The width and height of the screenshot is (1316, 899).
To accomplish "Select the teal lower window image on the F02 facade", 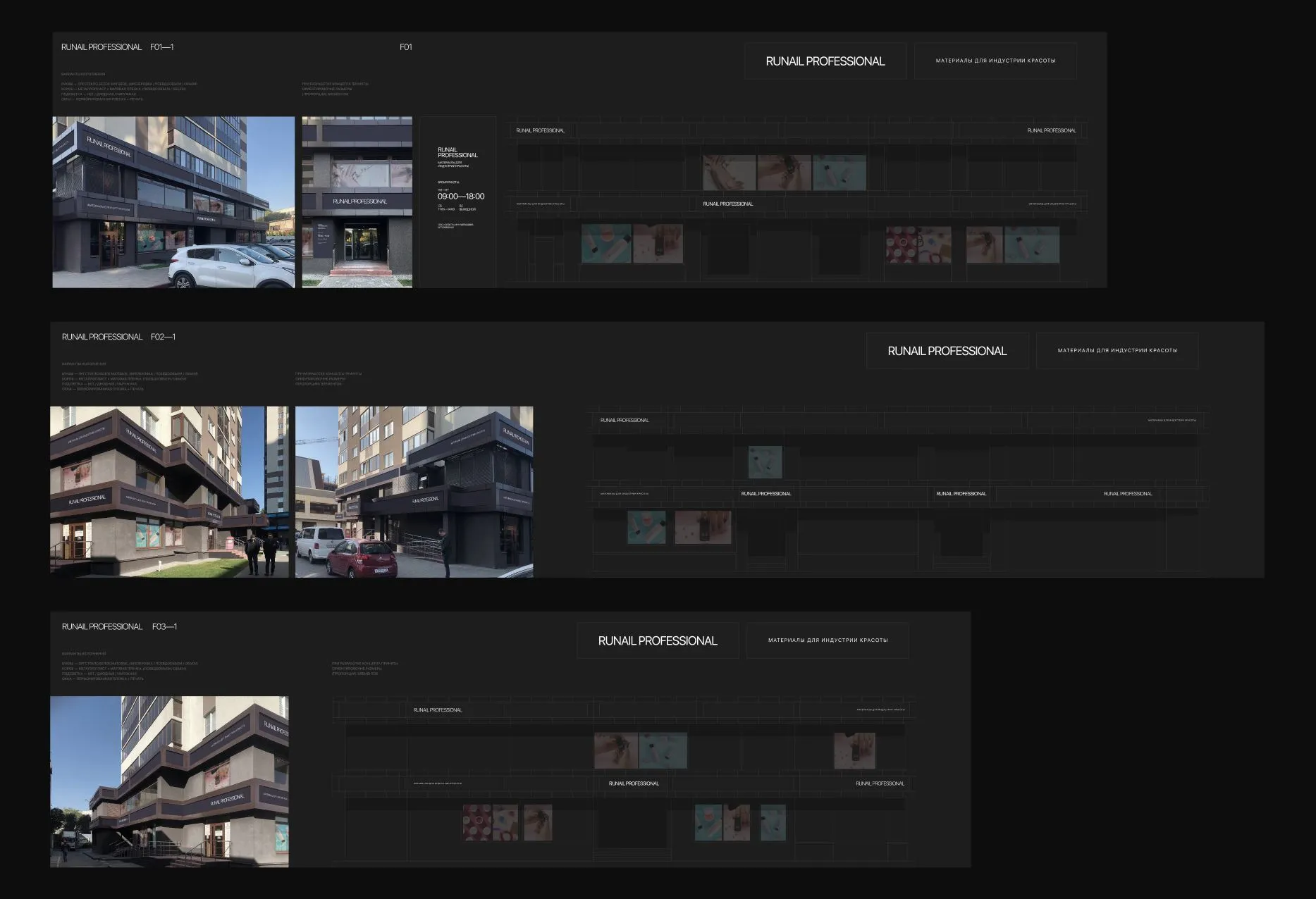I will [646, 527].
